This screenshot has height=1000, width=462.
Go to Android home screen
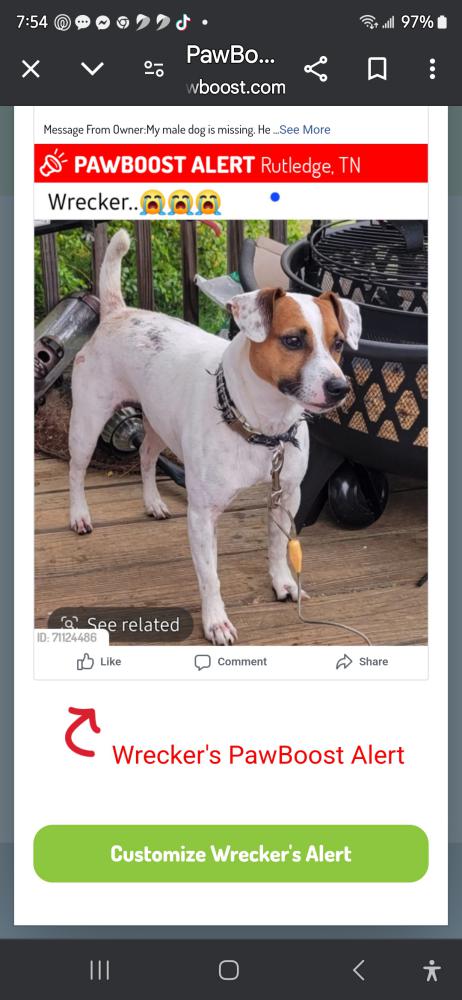pyautogui.click(x=229, y=970)
